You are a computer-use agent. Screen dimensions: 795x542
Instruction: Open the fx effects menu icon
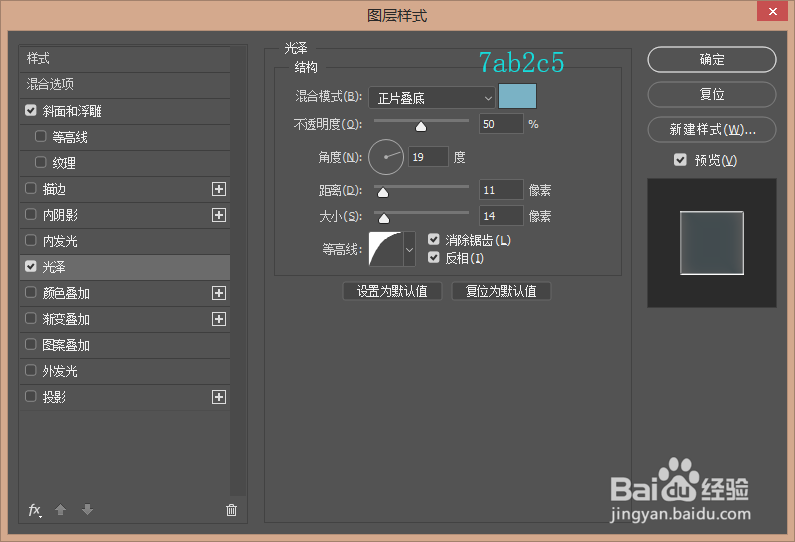pos(34,510)
